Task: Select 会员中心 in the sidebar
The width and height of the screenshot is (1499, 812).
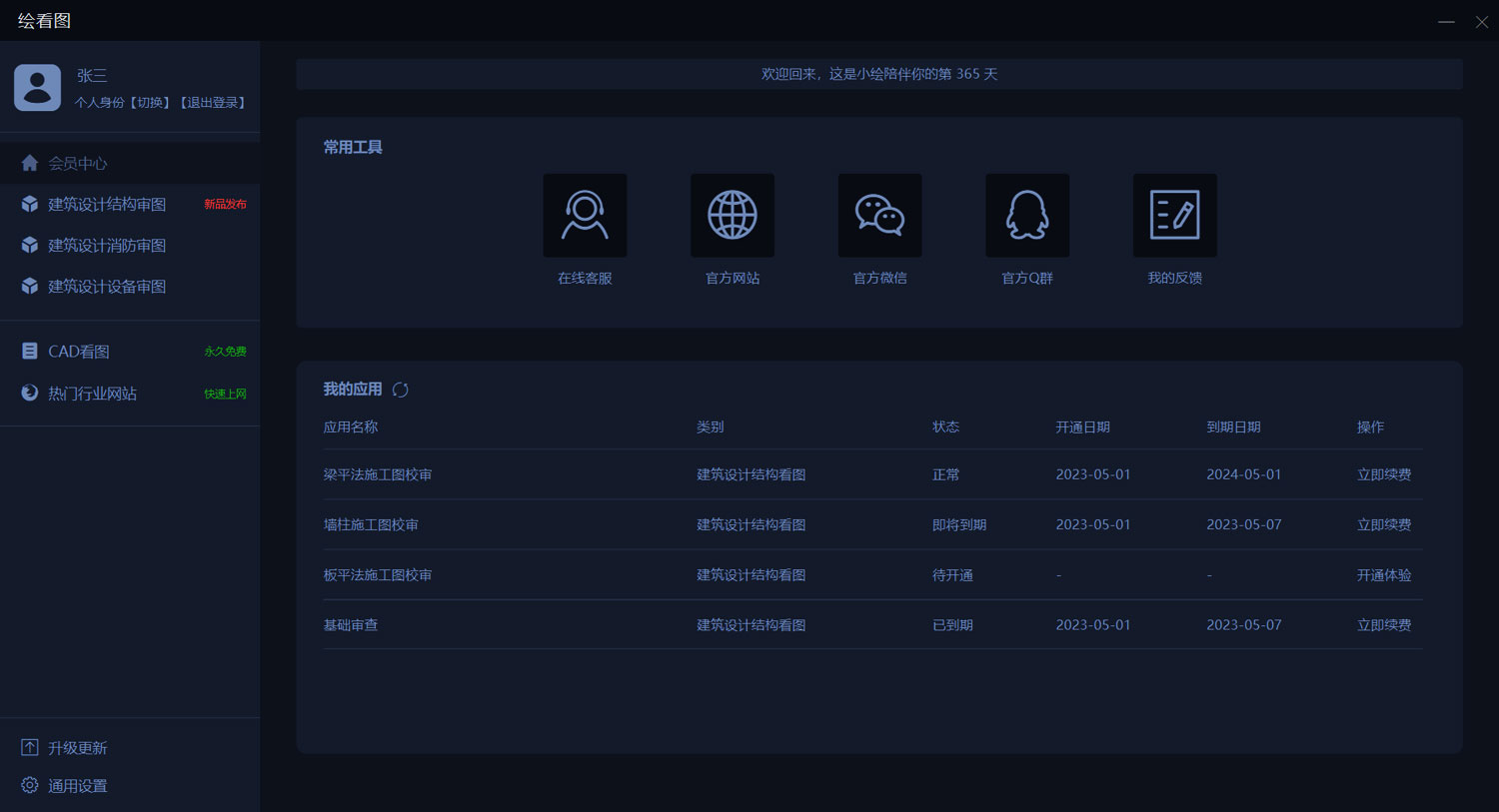Action: click(x=77, y=163)
